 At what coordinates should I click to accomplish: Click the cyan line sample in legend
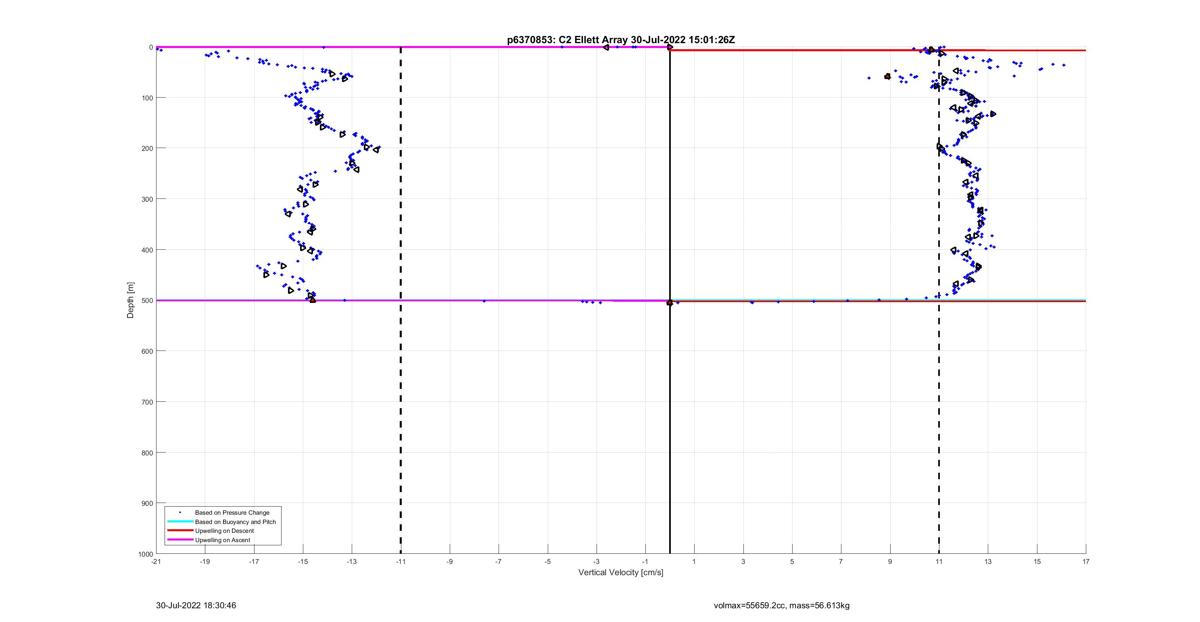click(x=180, y=522)
